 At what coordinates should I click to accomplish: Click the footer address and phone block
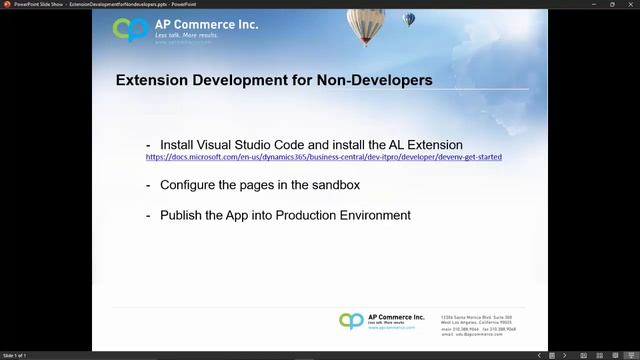(x=478, y=326)
